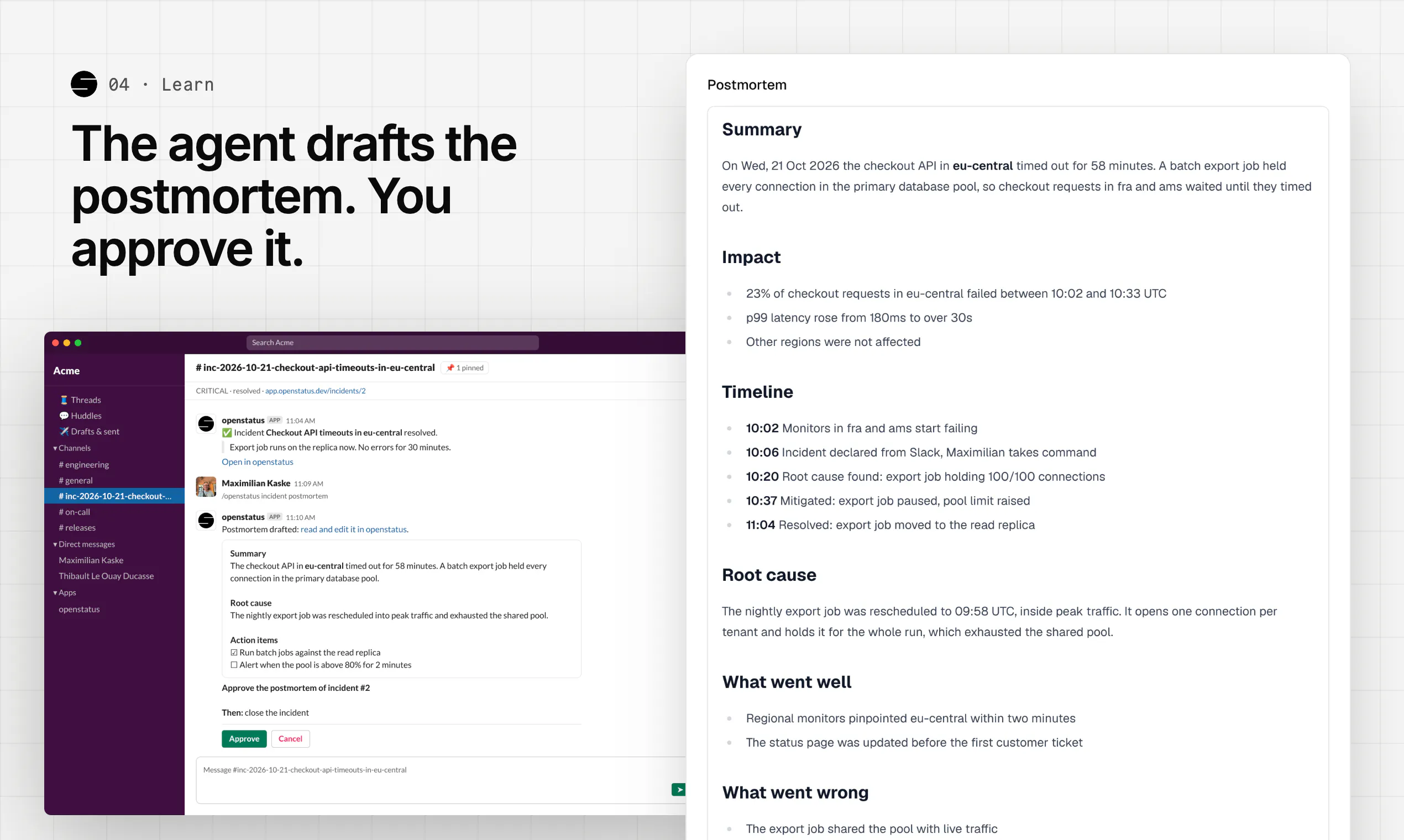Click the Timeline heading in postmortem
Image resolution: width=1404 pixels, height=840 pixels.
coord(757,392)
